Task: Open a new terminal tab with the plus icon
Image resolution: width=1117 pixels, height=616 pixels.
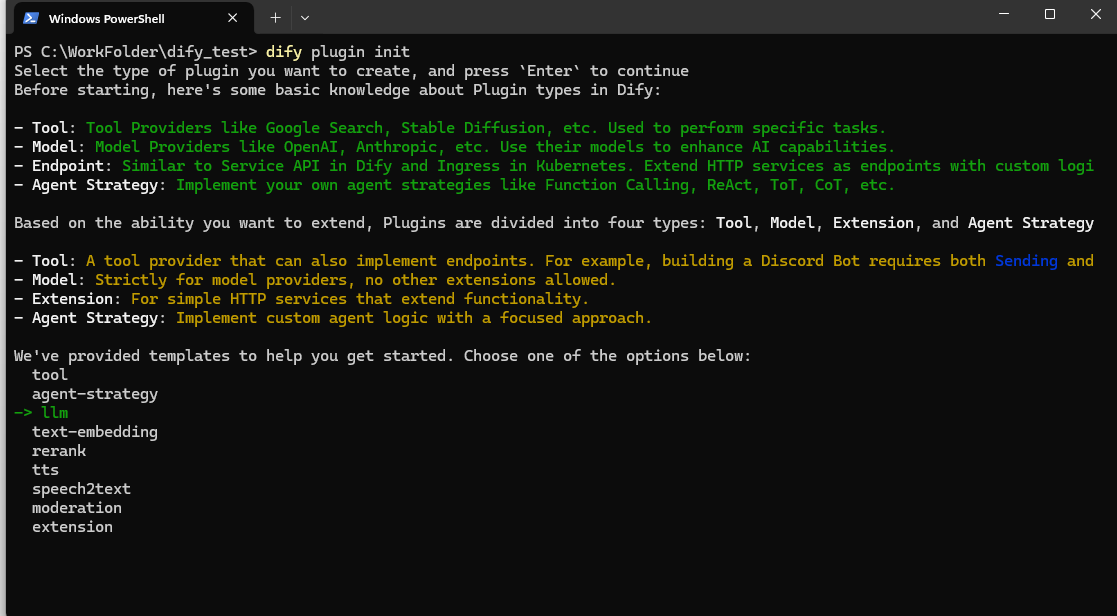Action: [x=274, y=17]
